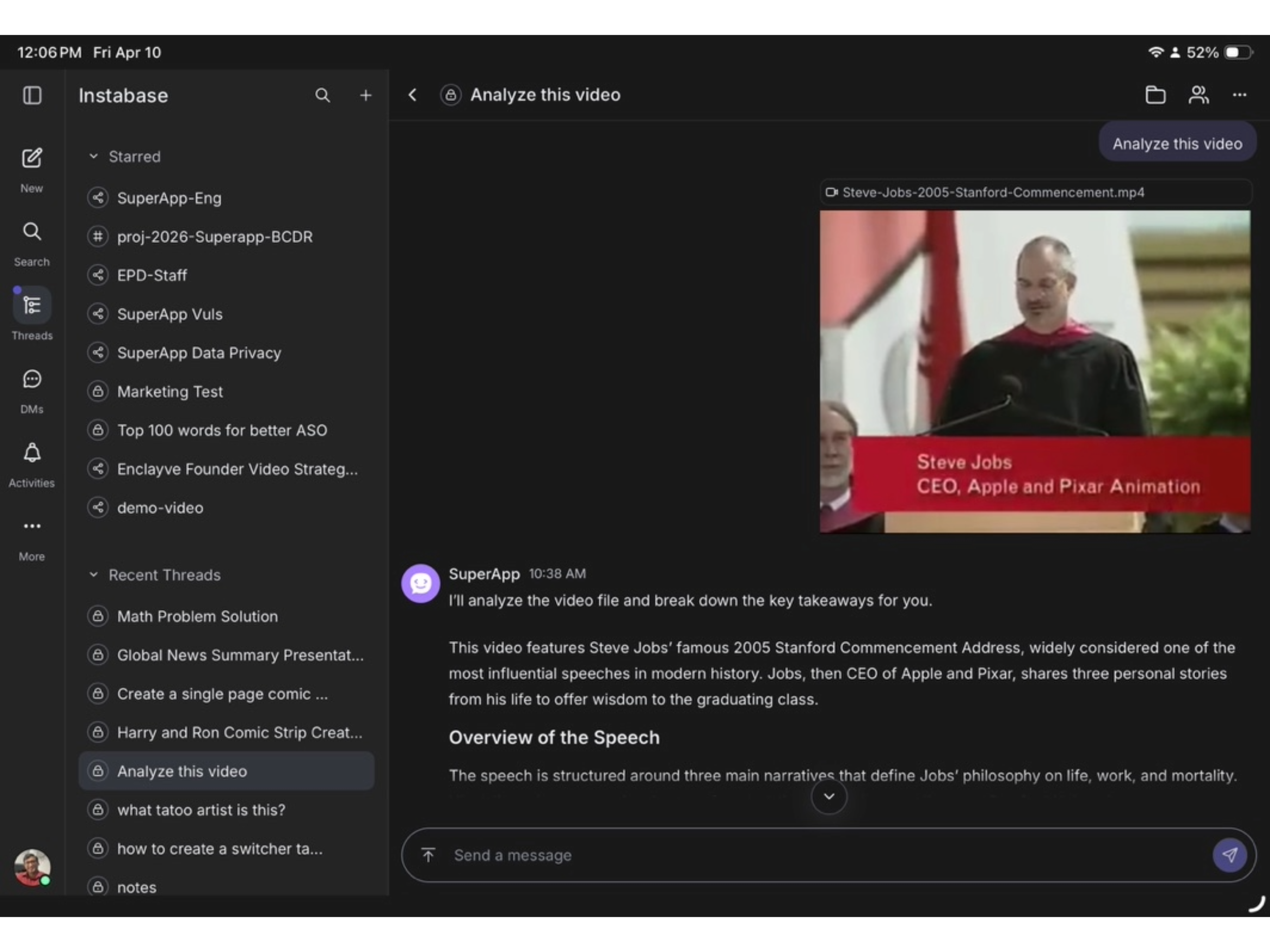This screenshot has height=952, width=1270.
Task: Open Steve-Jobs-2005-Stanford-Commencement.mp4 file chip
Action: tap(1035, 192)
